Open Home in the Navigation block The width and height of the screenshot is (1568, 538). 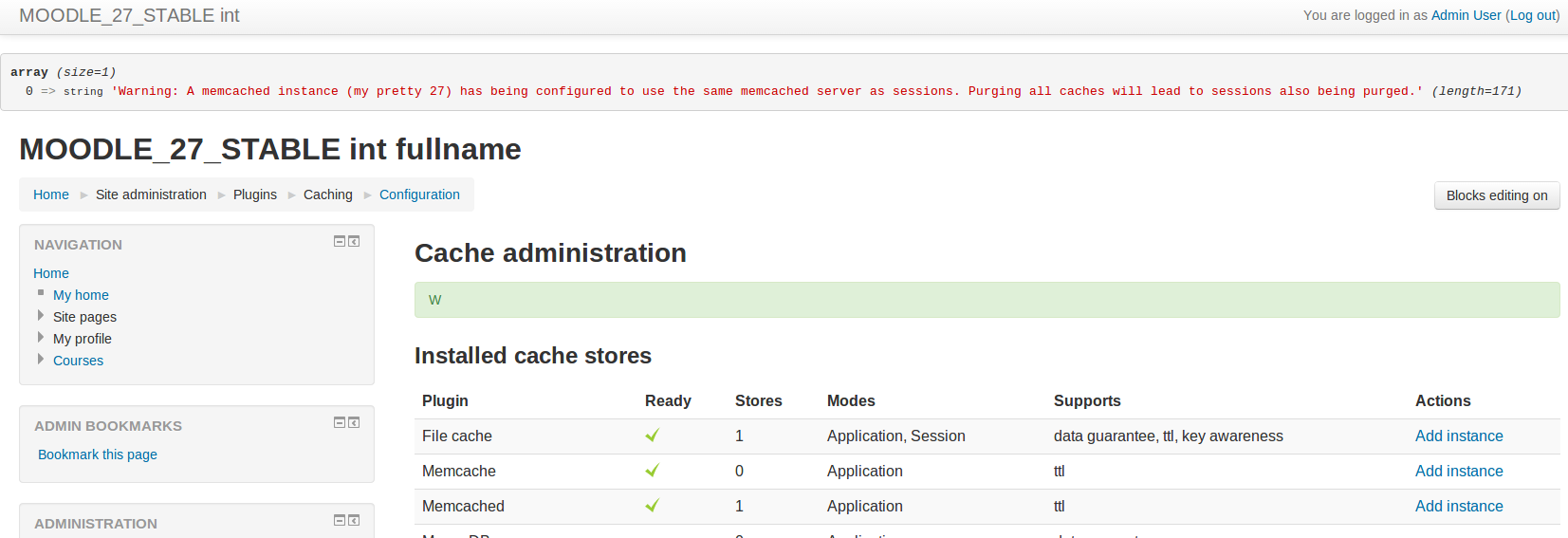pyautogui.click(x=51, y=273)
